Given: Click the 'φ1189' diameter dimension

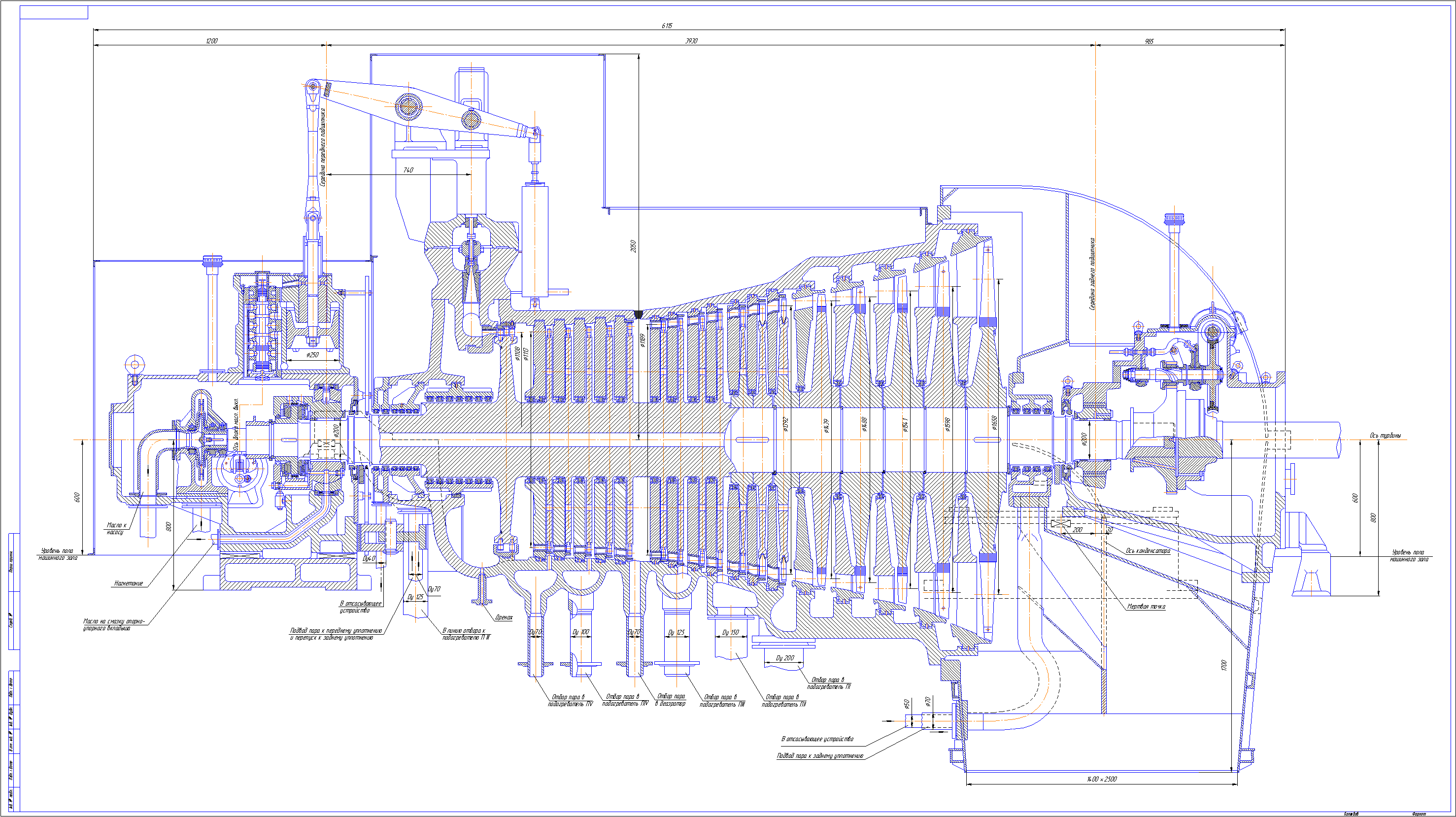Looking at the screenshot, I should (x=642, y=340).
